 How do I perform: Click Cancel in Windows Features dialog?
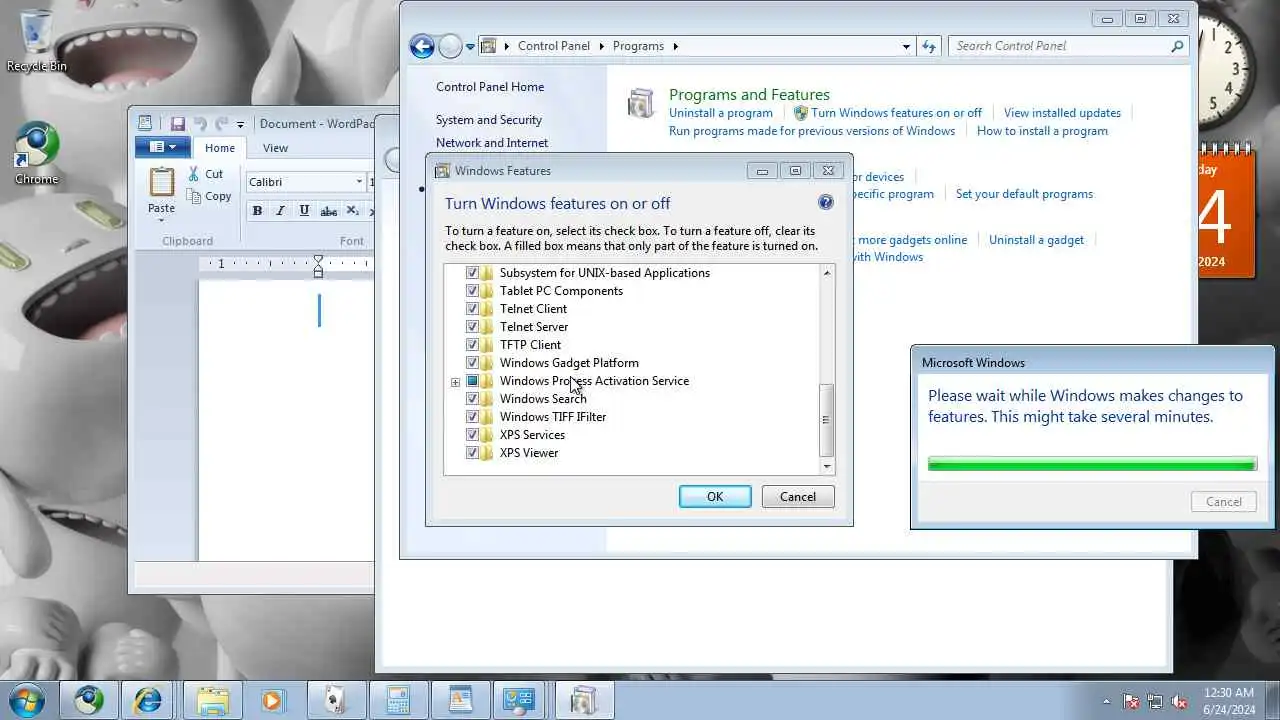pos(798,497)
